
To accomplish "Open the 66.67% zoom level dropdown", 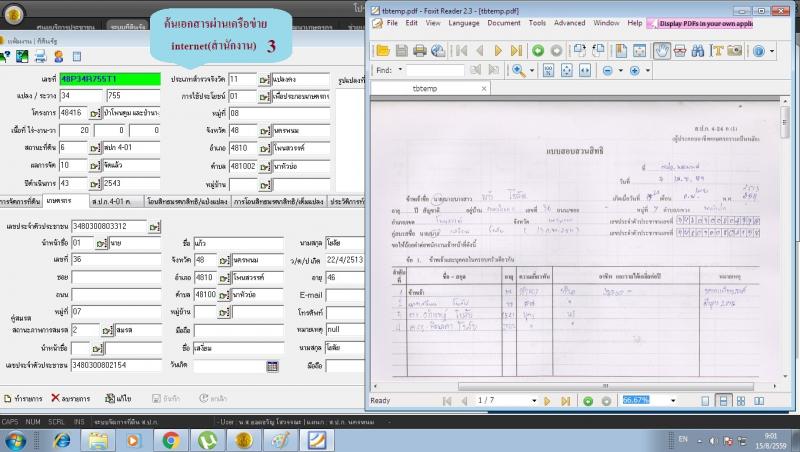I will coord(673,401).
